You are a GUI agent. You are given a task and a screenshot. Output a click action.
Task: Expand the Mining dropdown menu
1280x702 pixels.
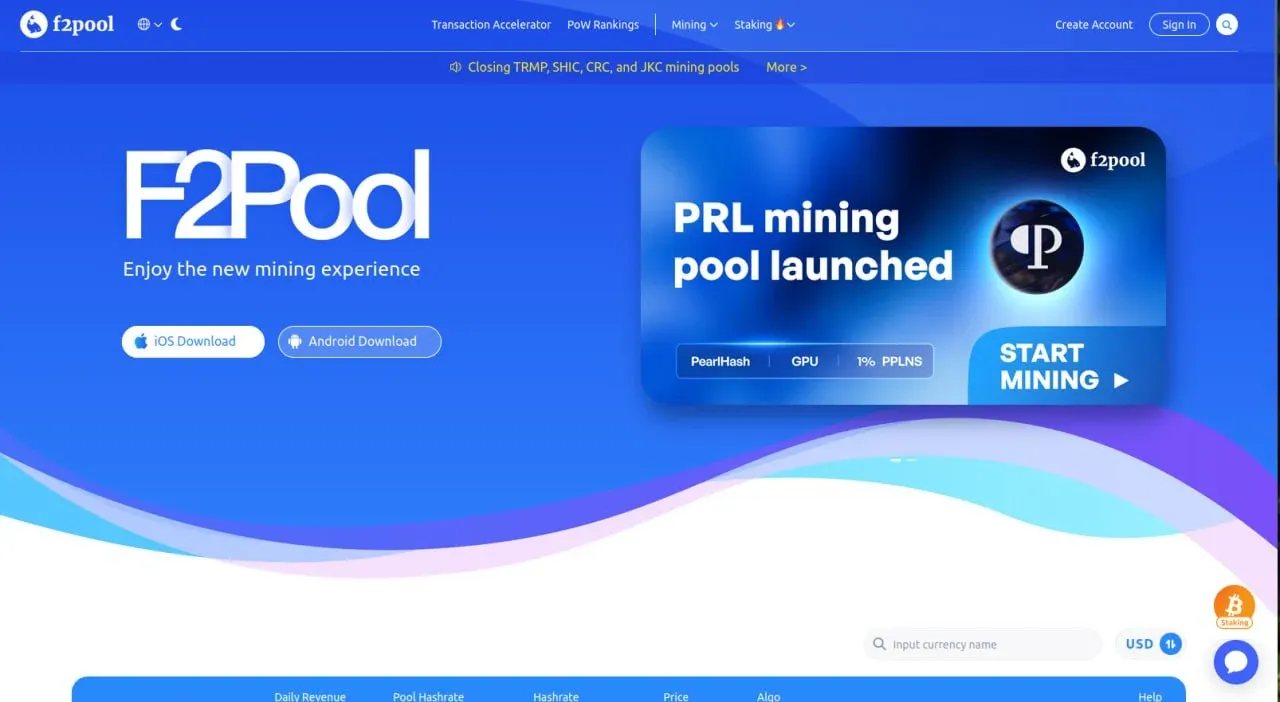click(x=694, y=25)
